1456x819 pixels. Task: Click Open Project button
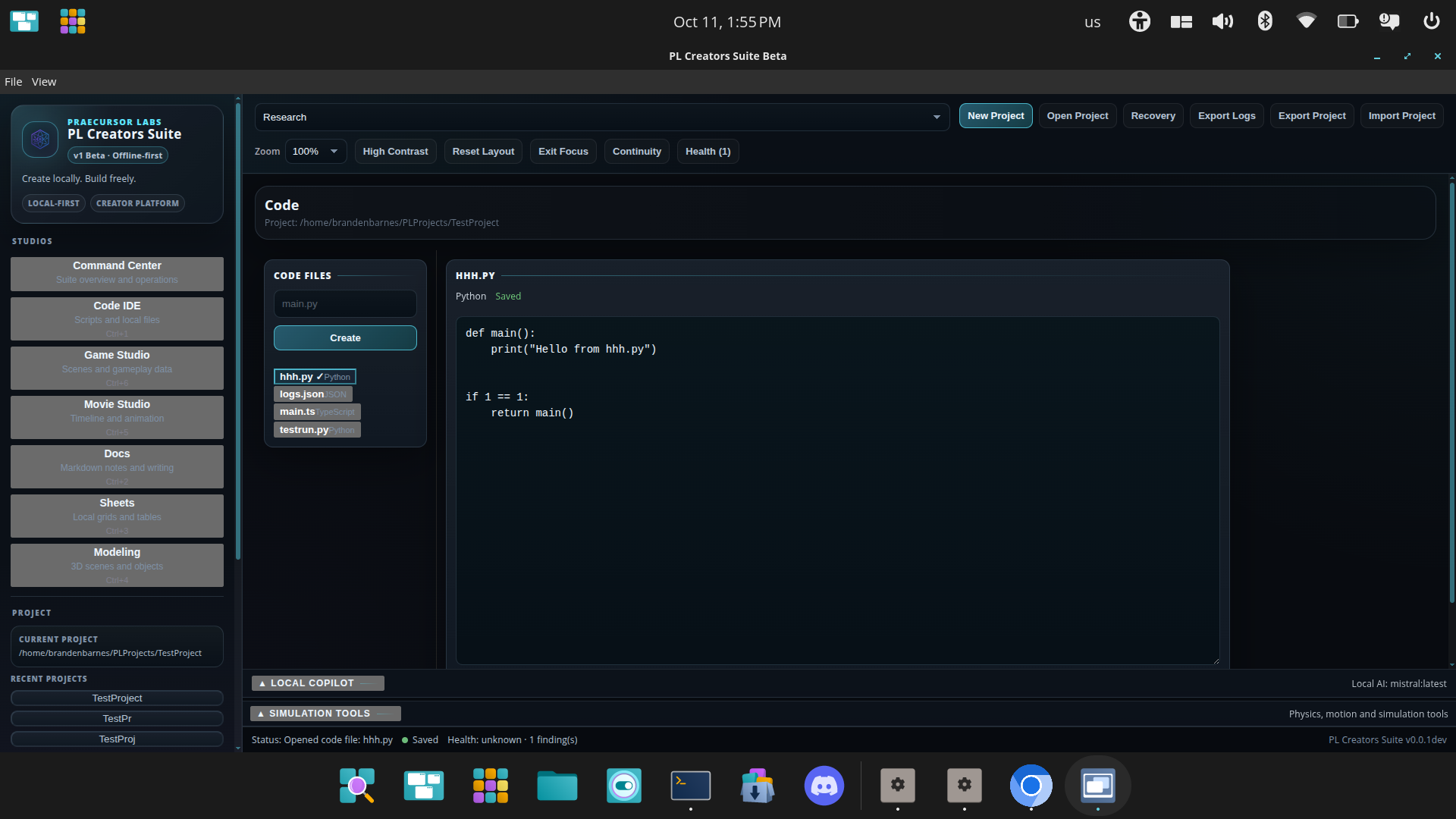(x=1078, y=116)
